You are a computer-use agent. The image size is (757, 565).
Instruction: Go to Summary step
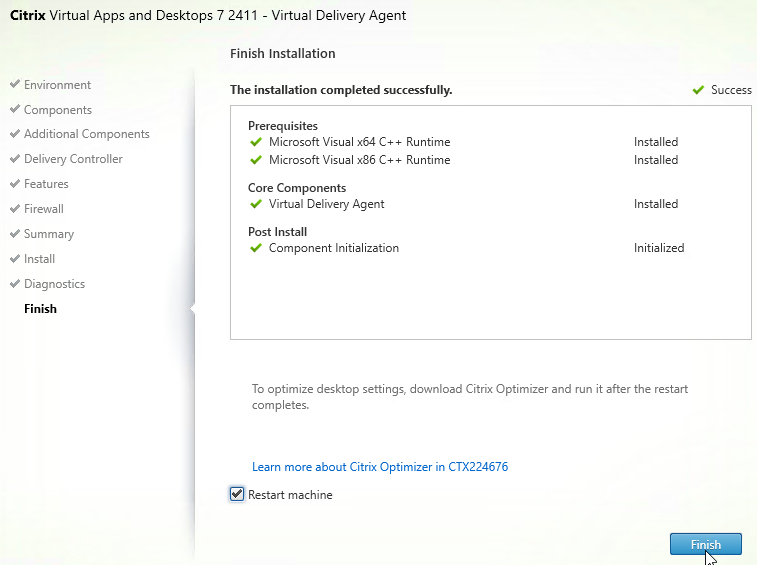49,234
